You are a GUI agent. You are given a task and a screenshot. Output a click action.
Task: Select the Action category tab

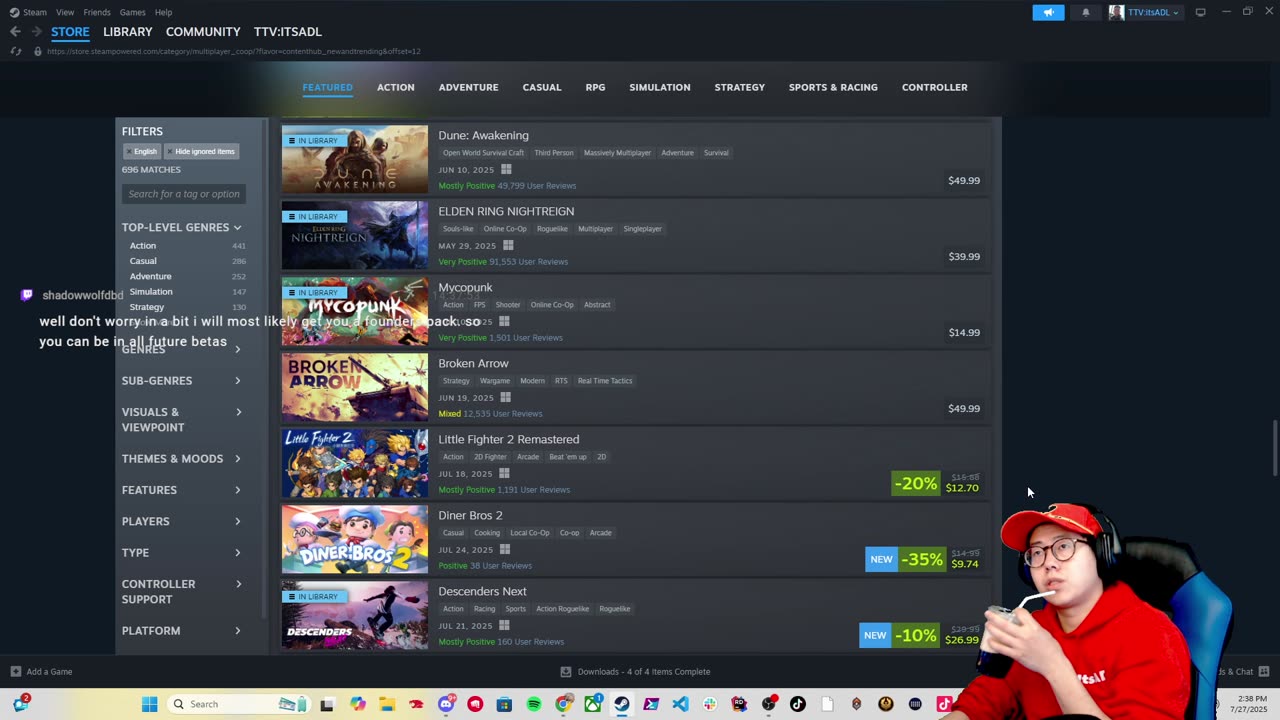tap(396, 87)
